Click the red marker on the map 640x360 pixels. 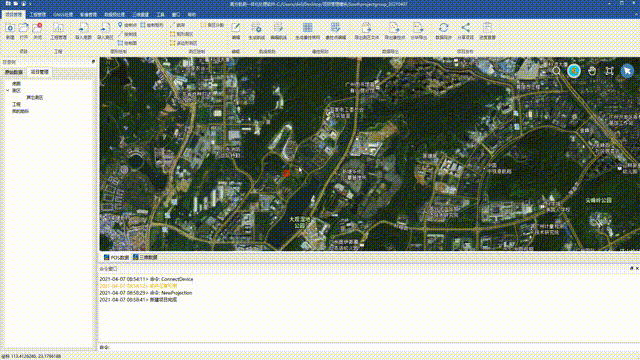pos(287,173)
